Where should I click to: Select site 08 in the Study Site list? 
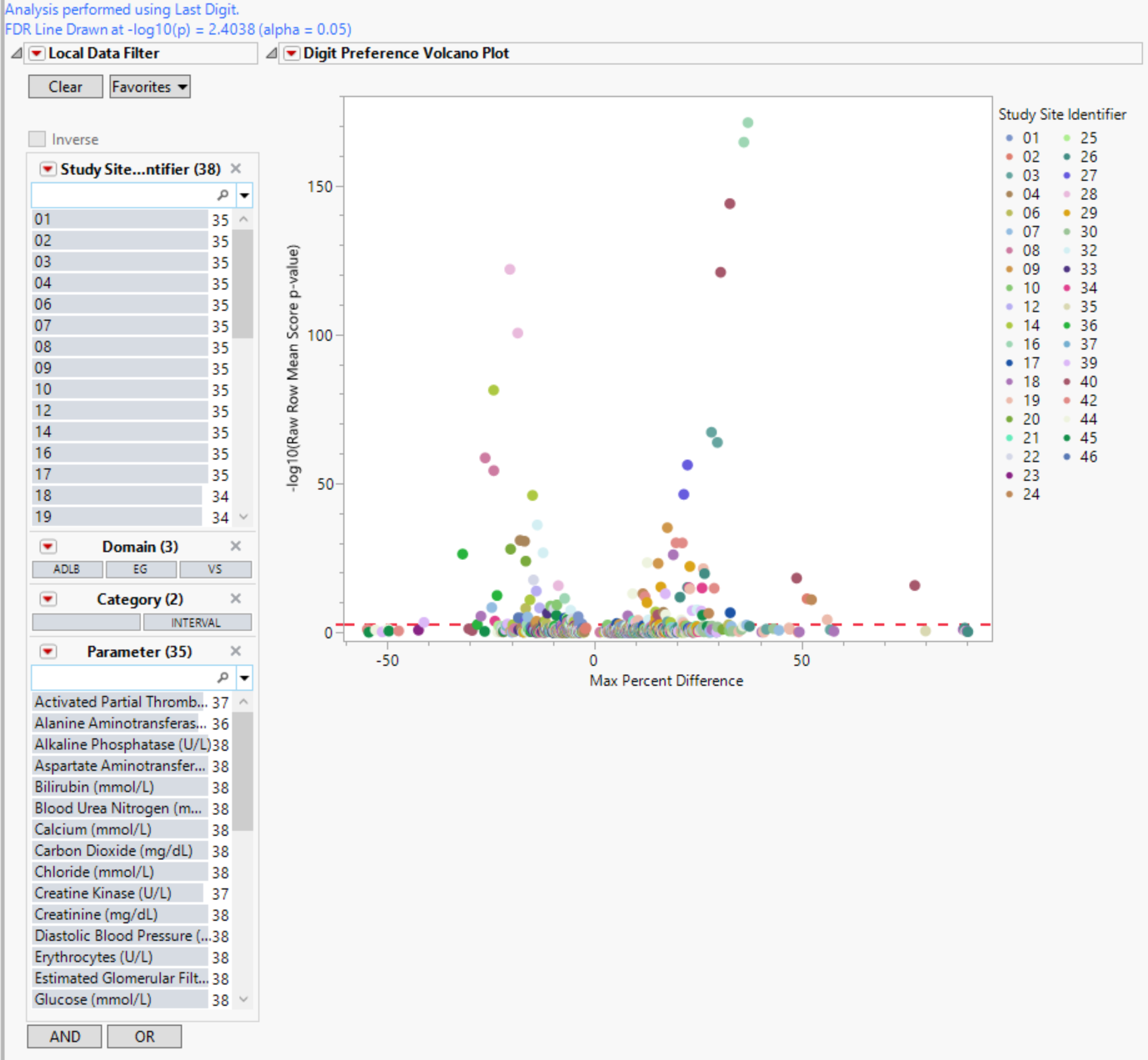pyautogui.click(x=120, y=347)
